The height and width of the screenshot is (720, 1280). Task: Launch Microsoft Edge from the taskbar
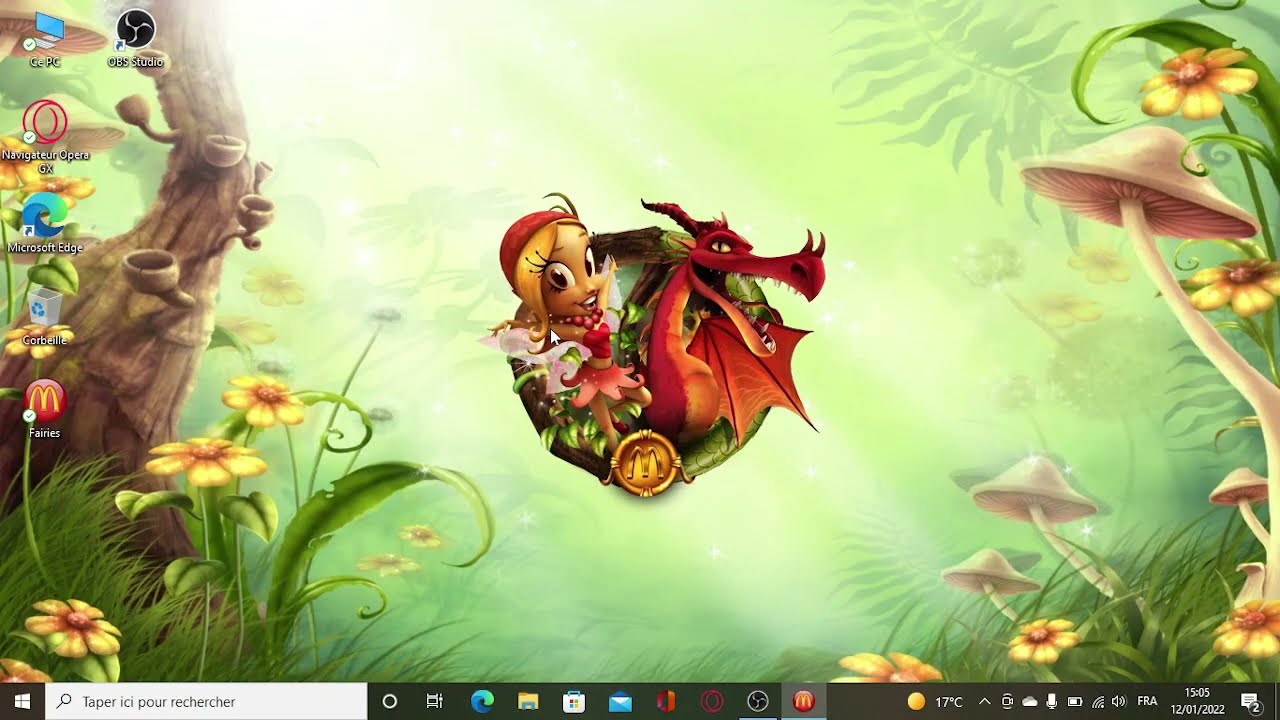[482, 702]
